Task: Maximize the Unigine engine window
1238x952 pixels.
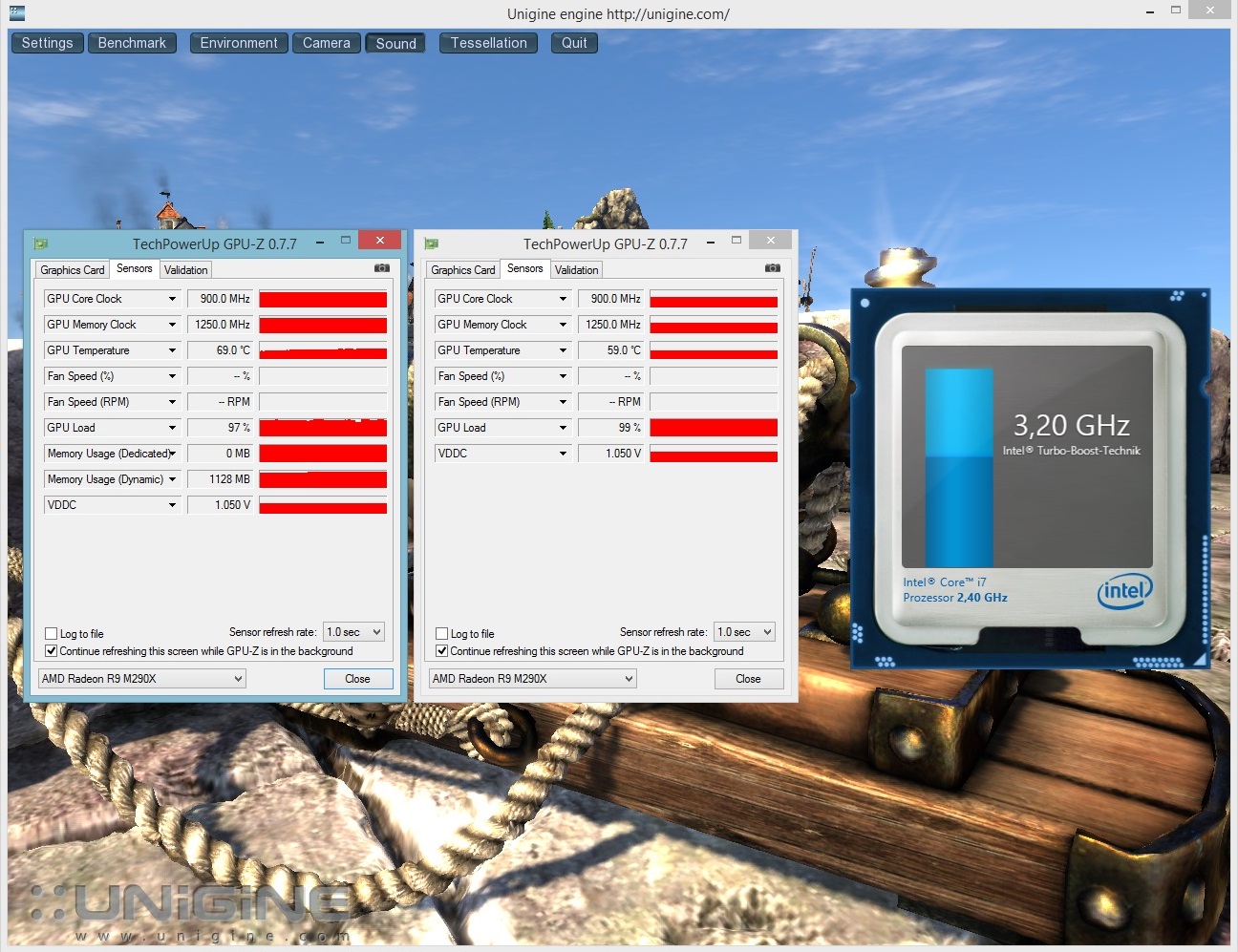Action: point(1176,11)
